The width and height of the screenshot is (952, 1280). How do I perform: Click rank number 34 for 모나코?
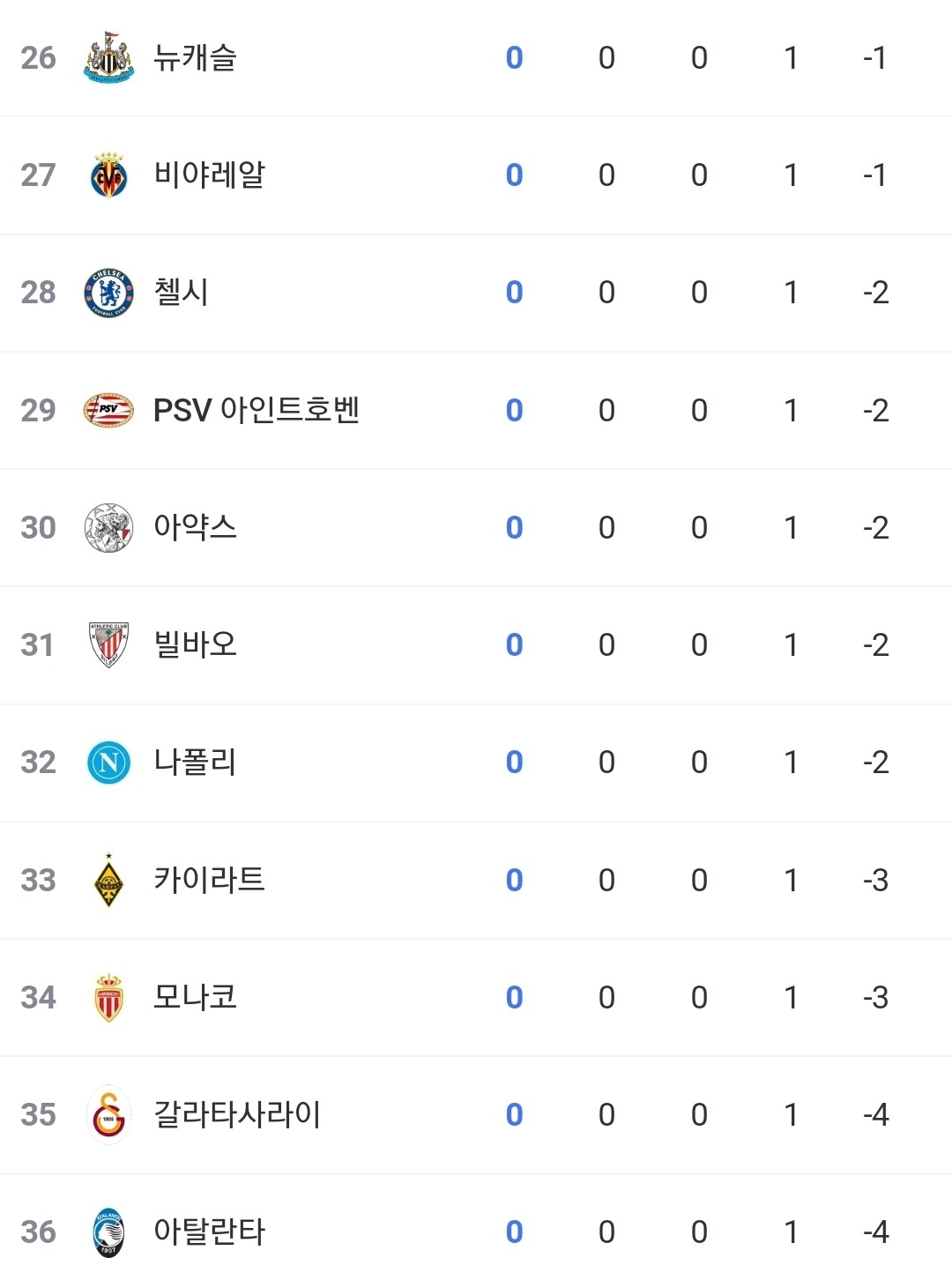38,998
